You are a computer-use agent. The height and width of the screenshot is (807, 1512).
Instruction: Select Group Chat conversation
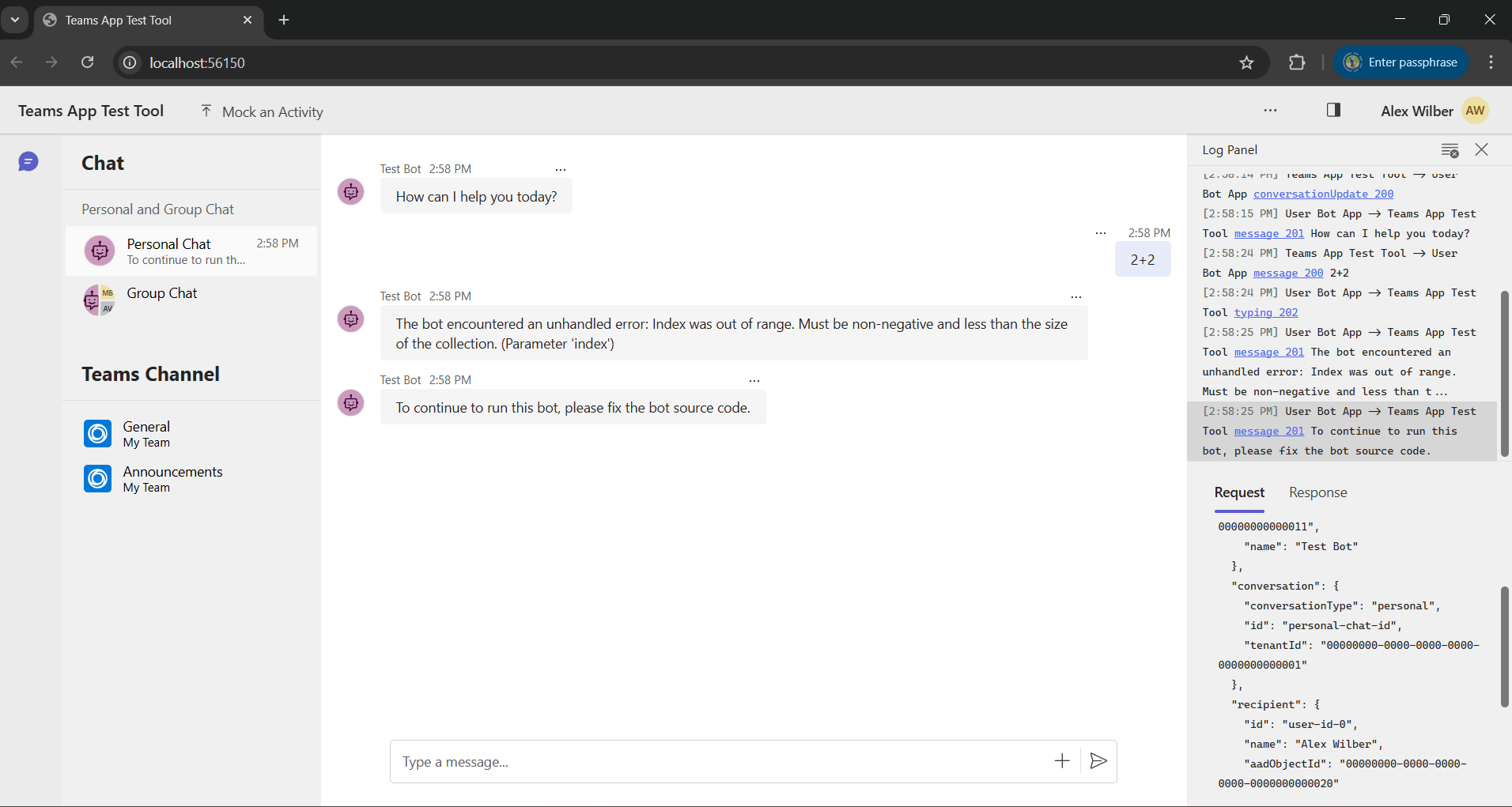tap(191, 300)
